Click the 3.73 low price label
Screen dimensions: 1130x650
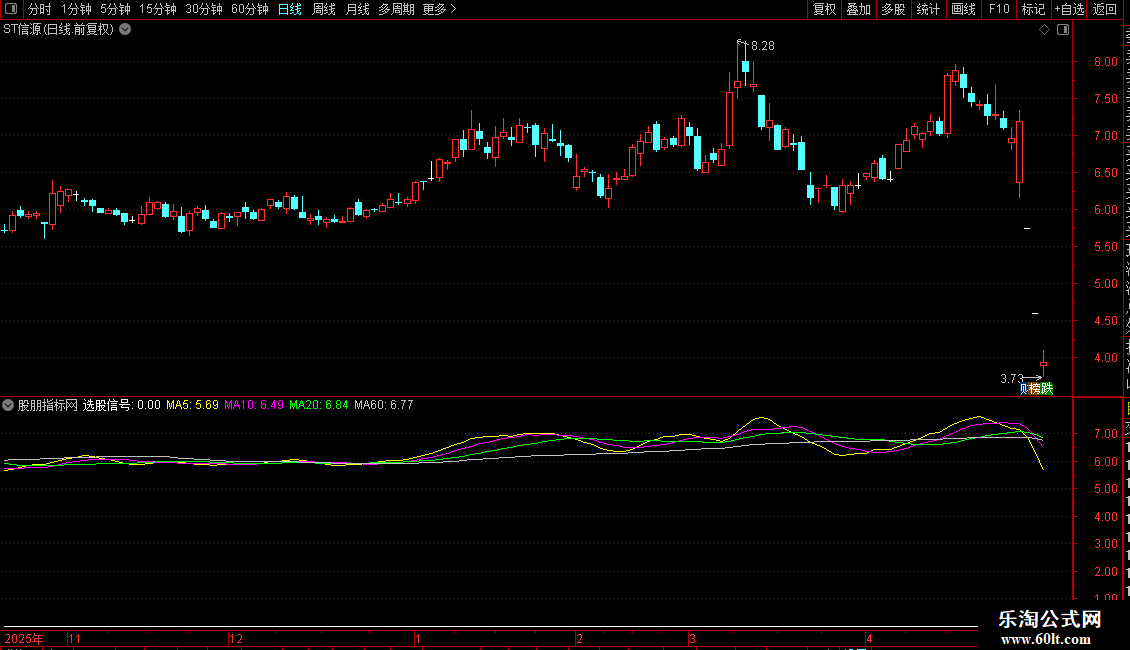pos(1012,379)
